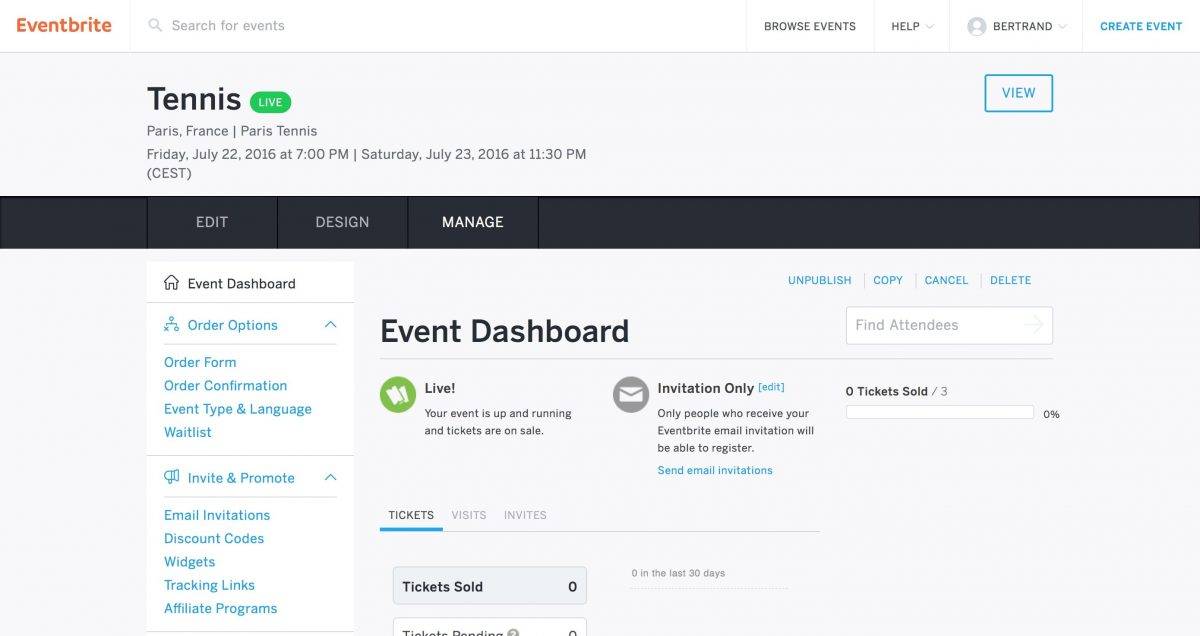Switch to the Visits tab
Screen dimensions: 1200x636
pos(468,515)
